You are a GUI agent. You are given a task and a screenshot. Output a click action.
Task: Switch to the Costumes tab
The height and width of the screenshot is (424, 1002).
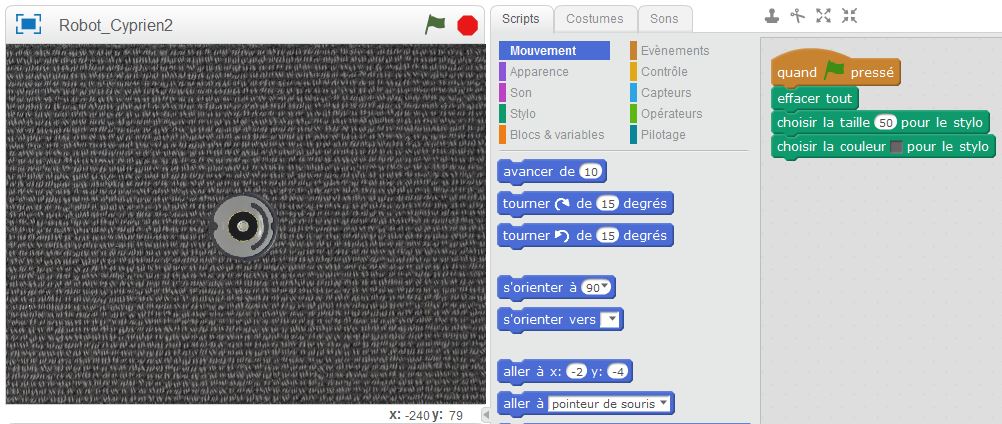(x=594, y=18)
